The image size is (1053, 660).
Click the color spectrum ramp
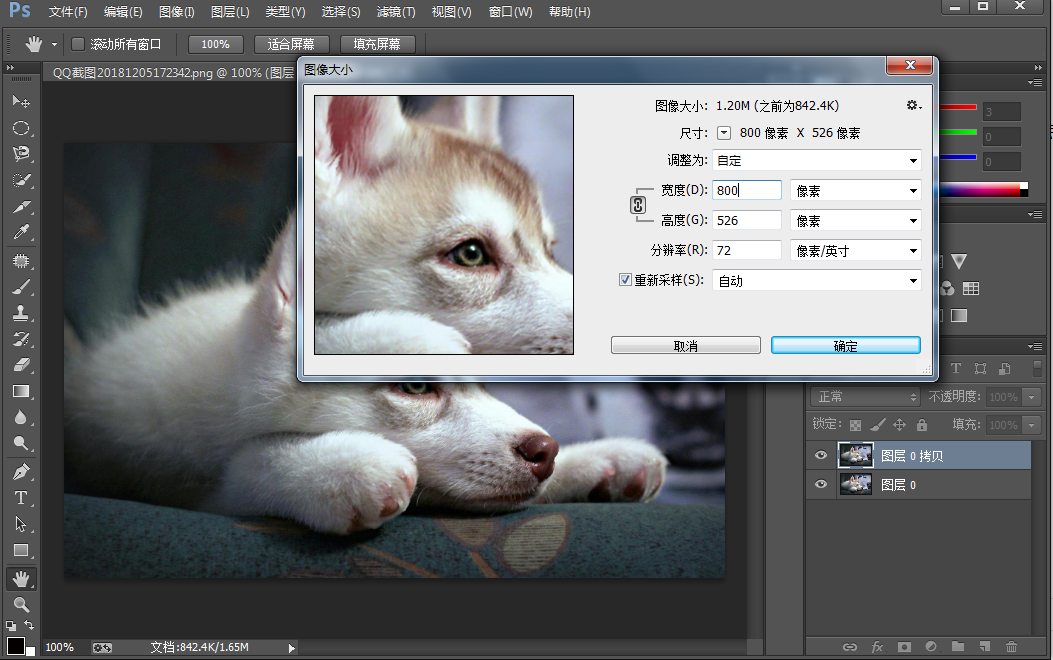[982, 189]
